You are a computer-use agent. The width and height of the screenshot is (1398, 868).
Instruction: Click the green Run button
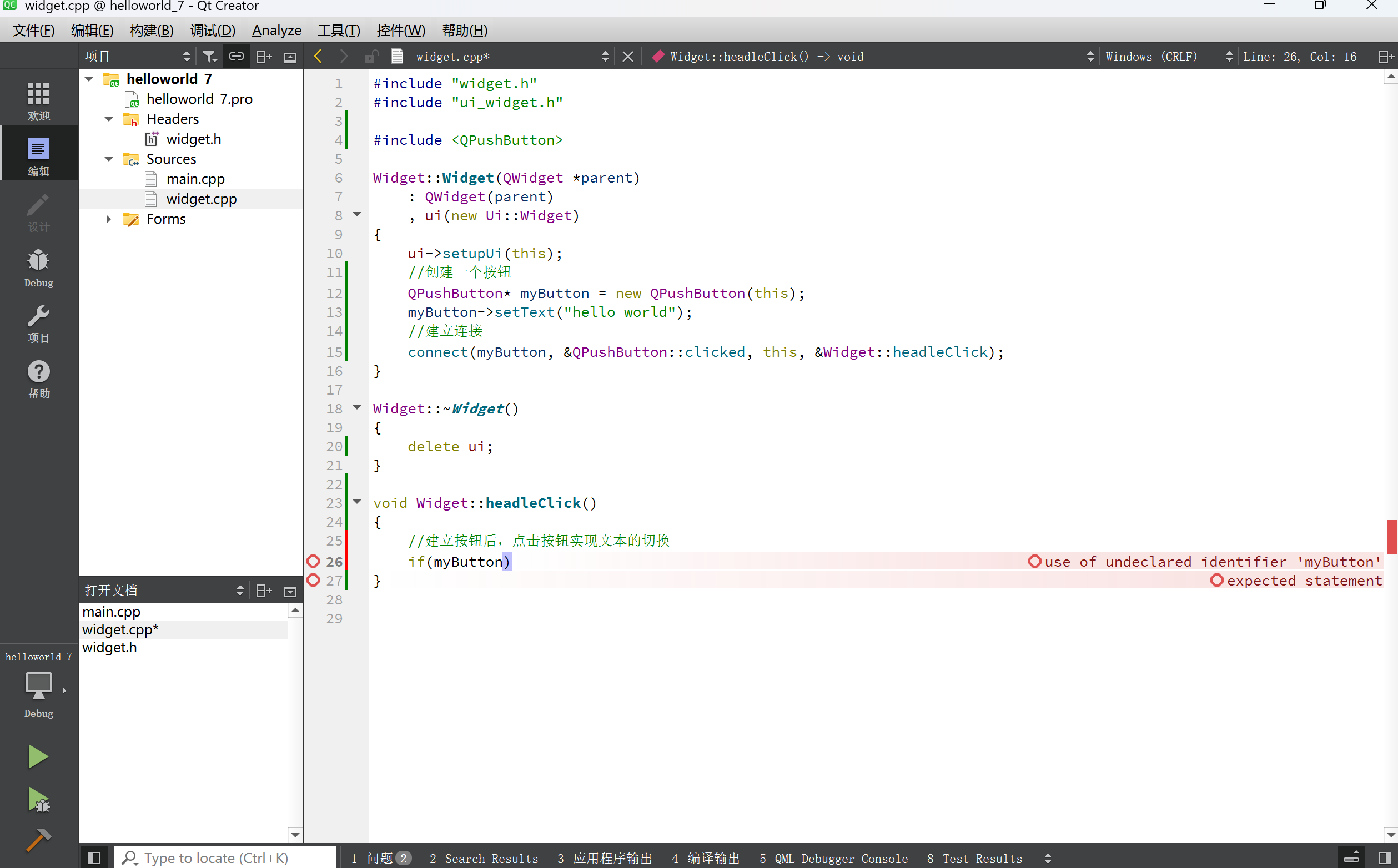pyautogui.click(x=38, y=756)
